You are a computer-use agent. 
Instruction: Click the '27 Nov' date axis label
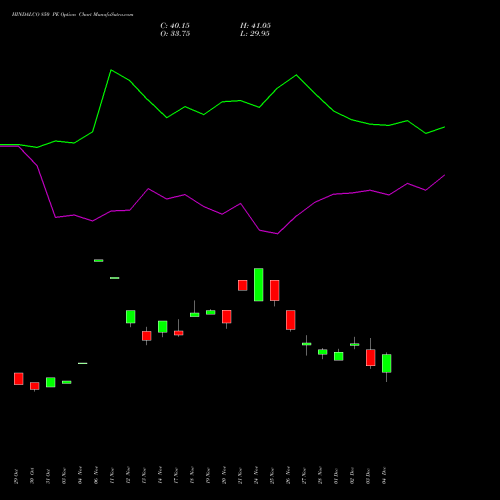[x=304, y=476]
